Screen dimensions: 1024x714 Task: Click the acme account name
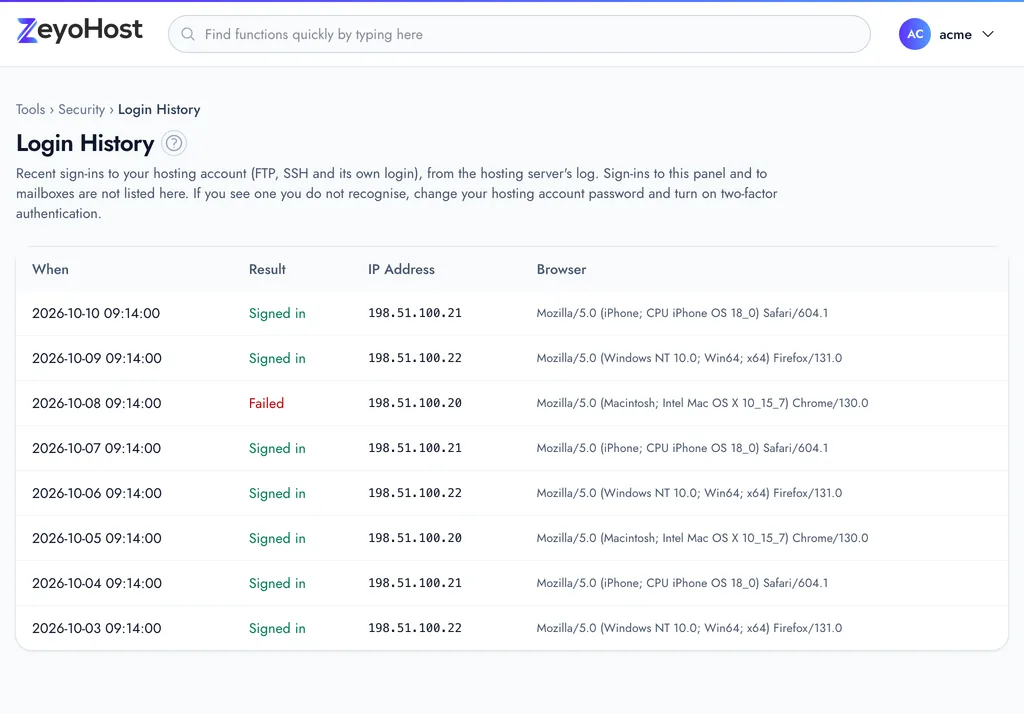[x=955, y=35]
